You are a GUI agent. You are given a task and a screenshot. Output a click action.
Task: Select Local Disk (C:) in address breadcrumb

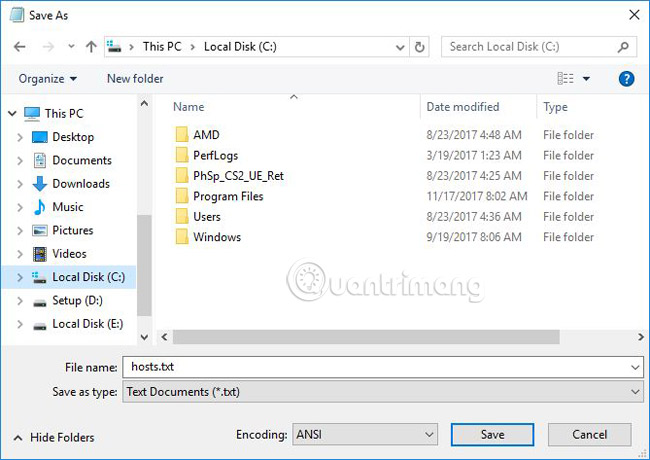(x=240, y=46)
